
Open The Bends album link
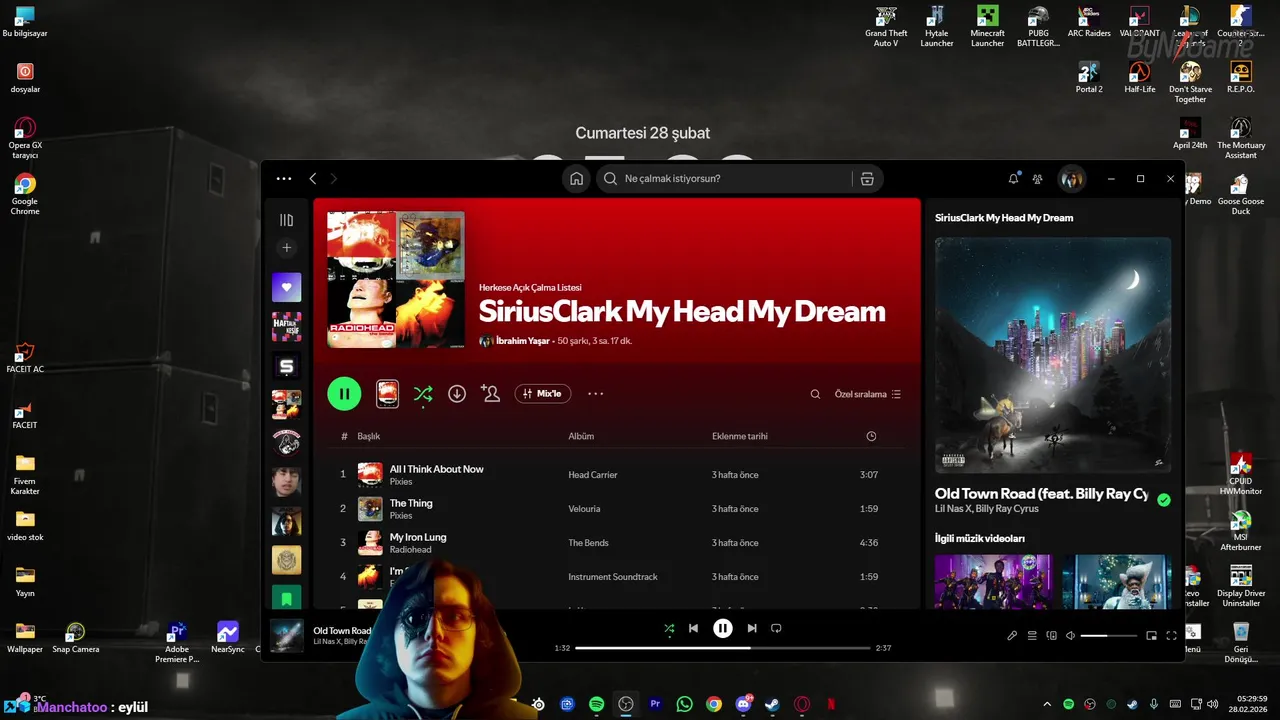[x=589, y=543]
